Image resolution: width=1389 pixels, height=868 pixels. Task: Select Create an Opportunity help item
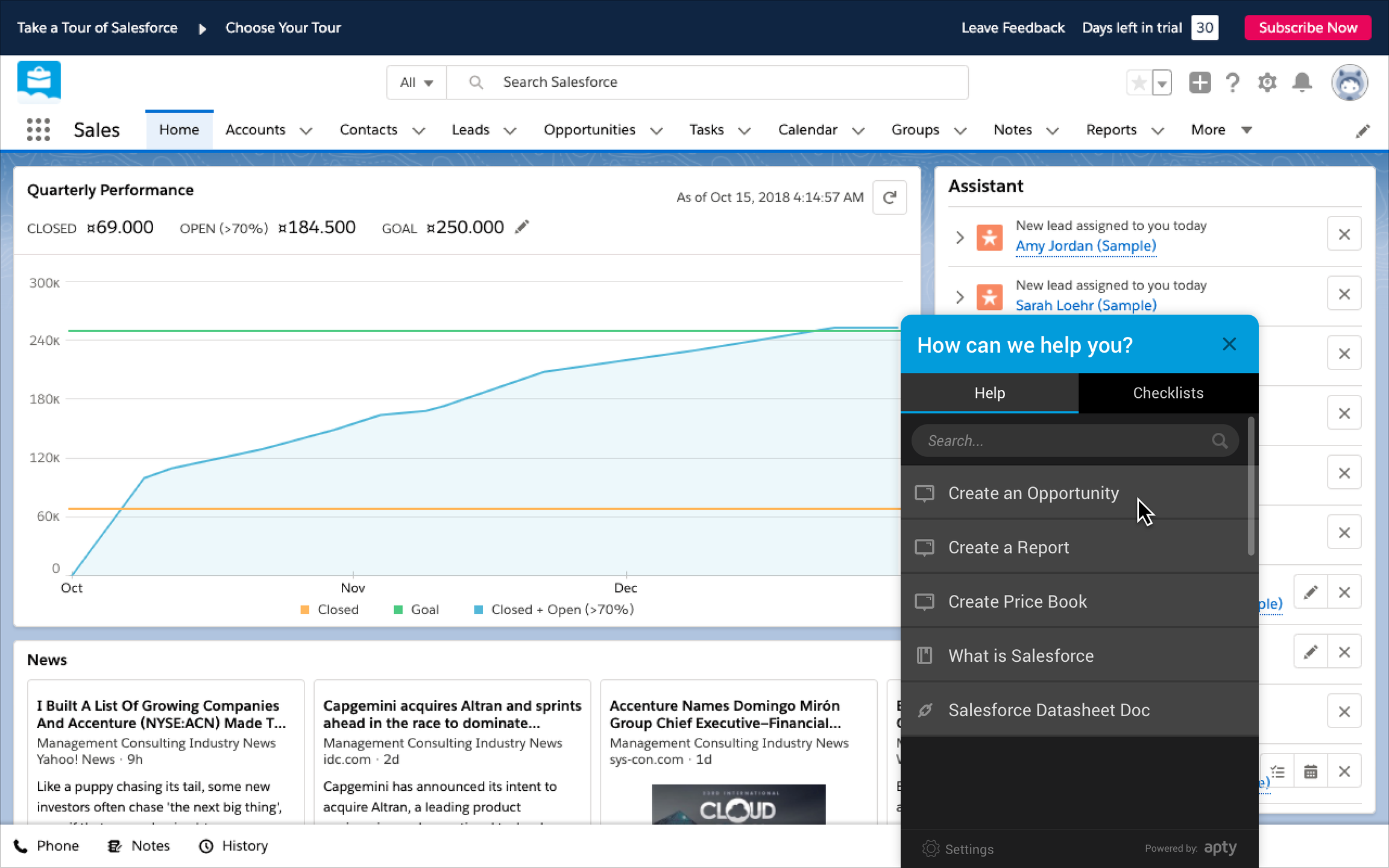point(1033,493)
